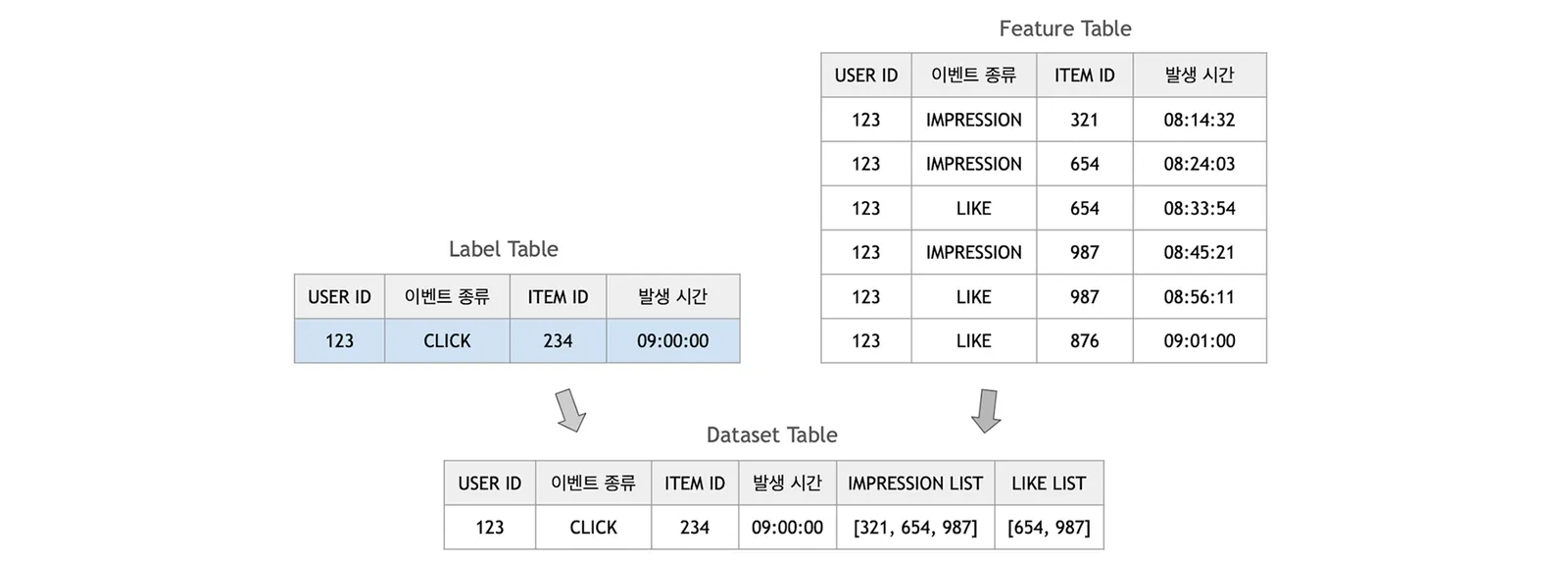Click the LIKE LIST column header
Viewport: 1568px width, 561px height.
click(1049, 484)
